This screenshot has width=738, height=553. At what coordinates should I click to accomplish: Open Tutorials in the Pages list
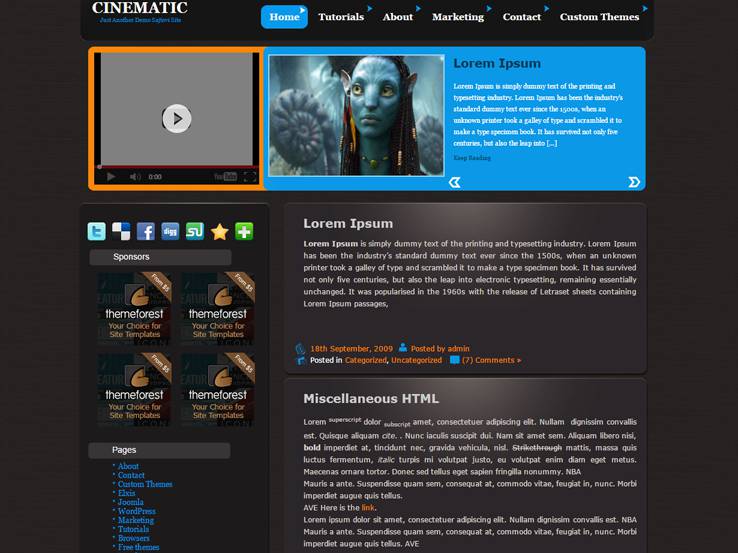click(x=133, y=529)
